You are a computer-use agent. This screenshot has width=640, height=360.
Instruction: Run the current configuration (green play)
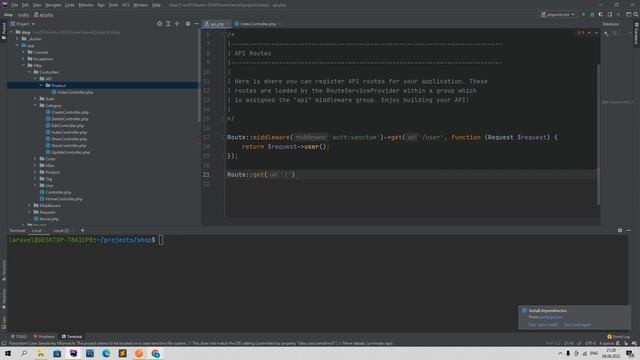pyautogui.click(x=584, y=14)
